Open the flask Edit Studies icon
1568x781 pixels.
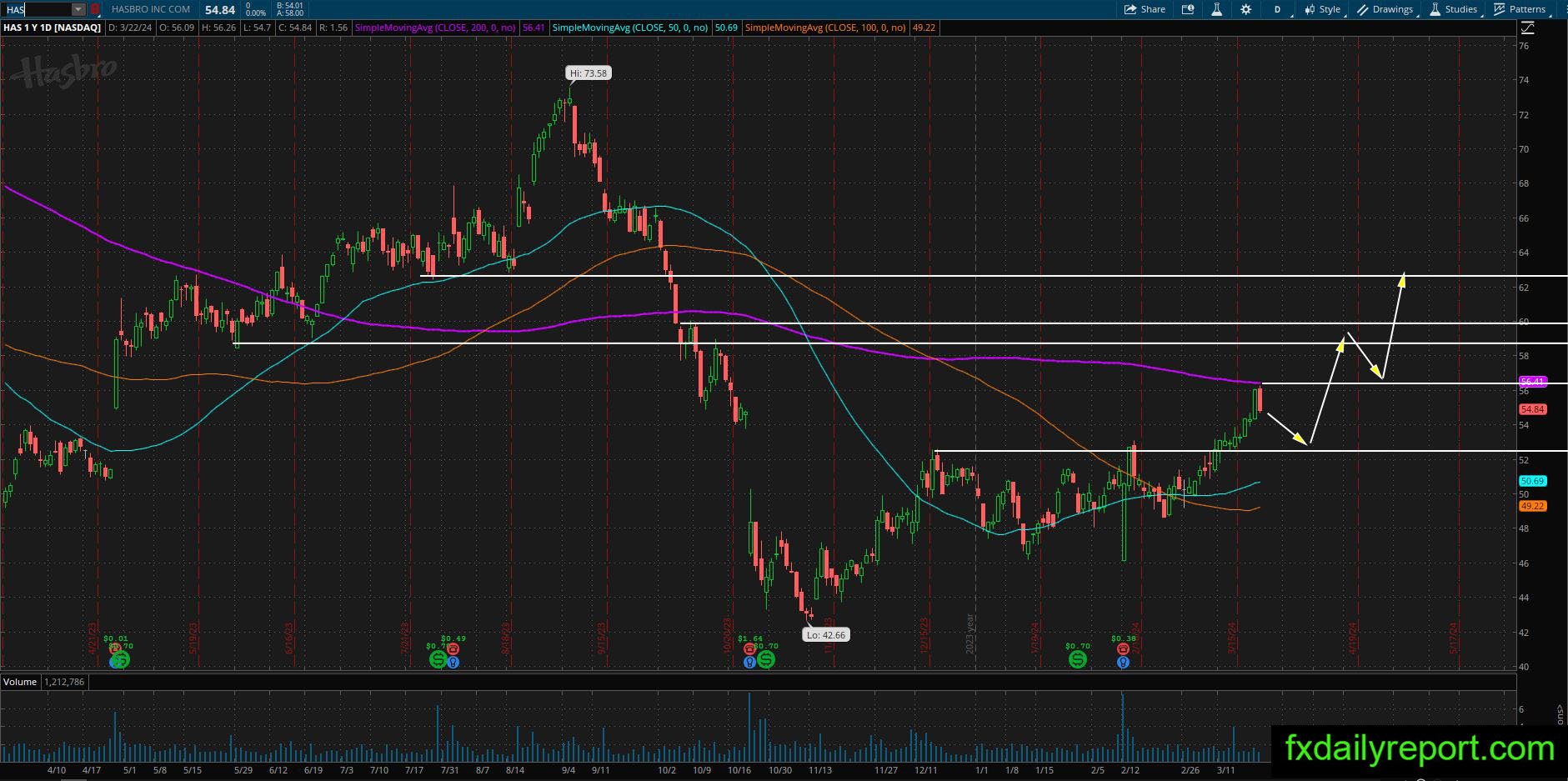click(1217, 9)
